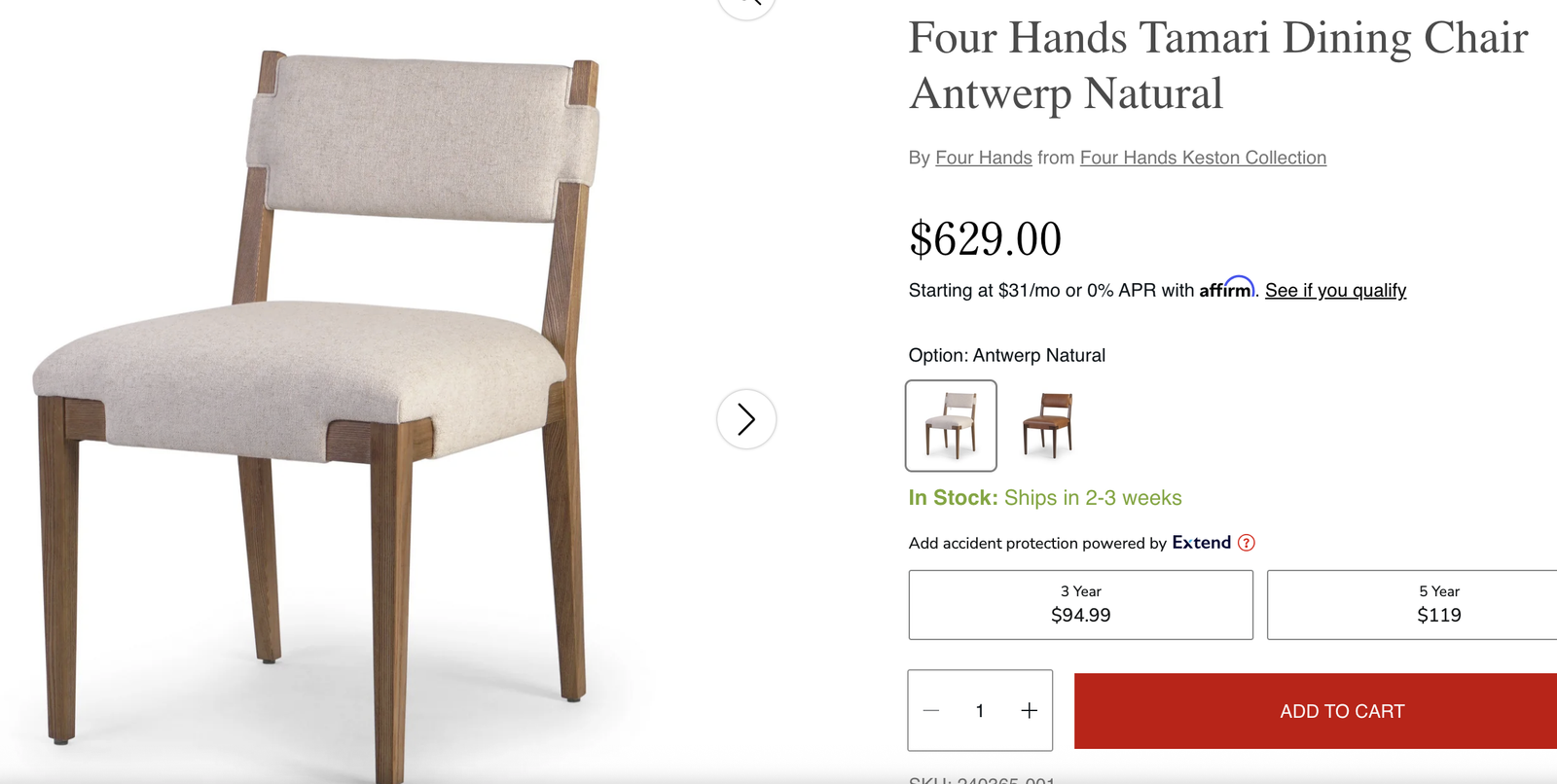The height and width of the screenshot is (784, 1557).
Task: Click See if you qualify link
Action: click(x=1335, y=290)
